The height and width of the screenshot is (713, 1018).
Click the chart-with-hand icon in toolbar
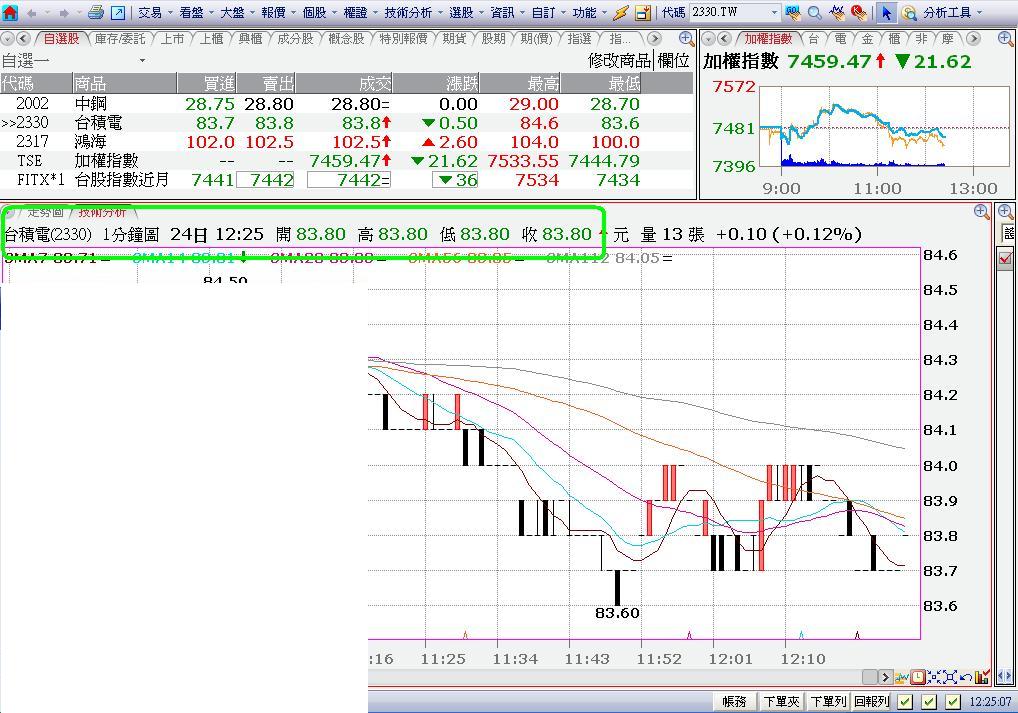pyautogui.click(x=837, y=12)
